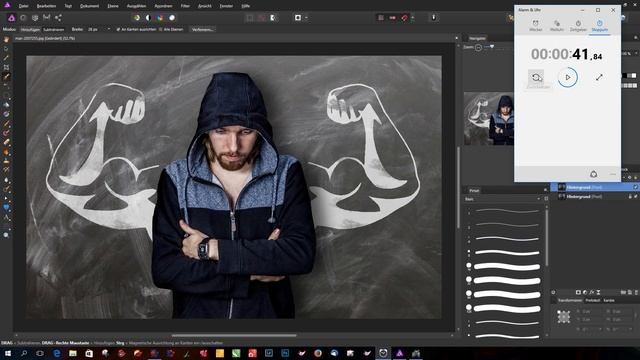Click the quick mask toolbar icon

click(x=298, y=18)
